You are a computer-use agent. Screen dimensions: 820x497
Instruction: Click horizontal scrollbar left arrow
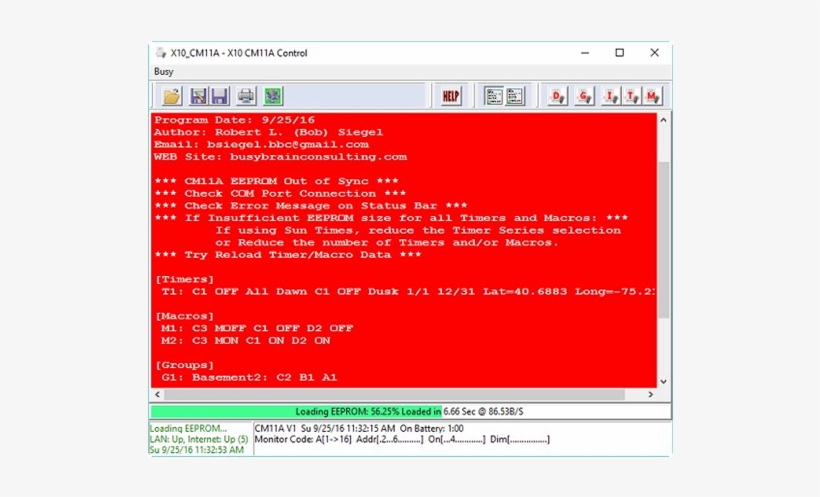click(x=157, y=394)
